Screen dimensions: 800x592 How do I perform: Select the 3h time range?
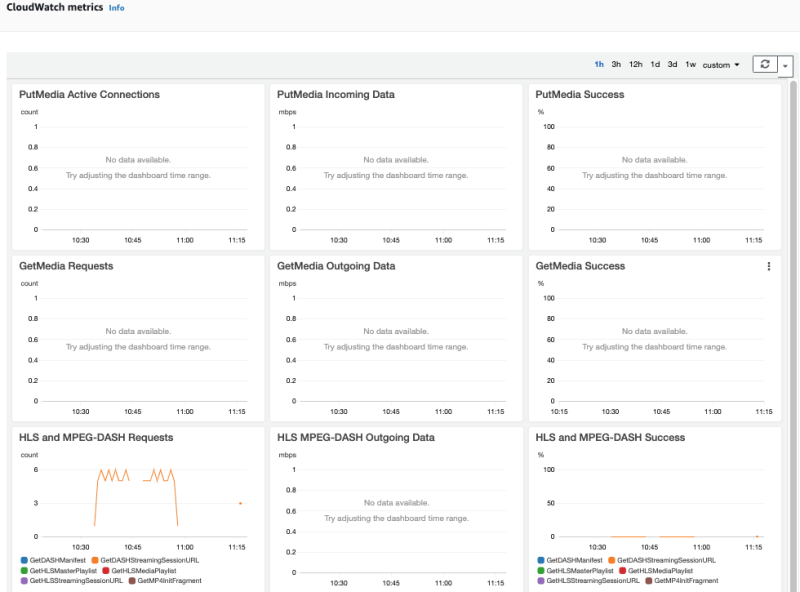tap(616, 63)
